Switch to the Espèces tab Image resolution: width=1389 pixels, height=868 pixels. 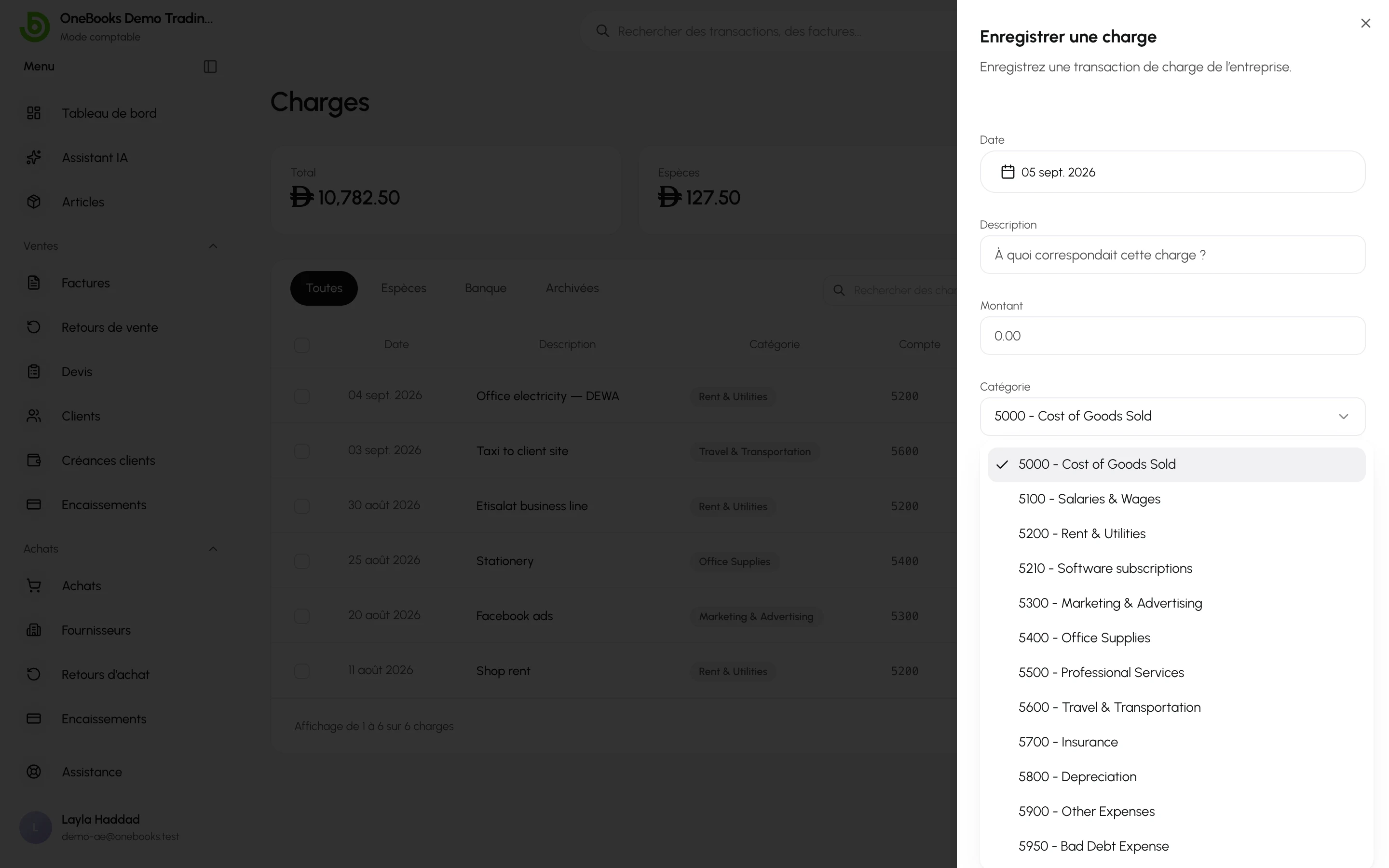point(404,288)
